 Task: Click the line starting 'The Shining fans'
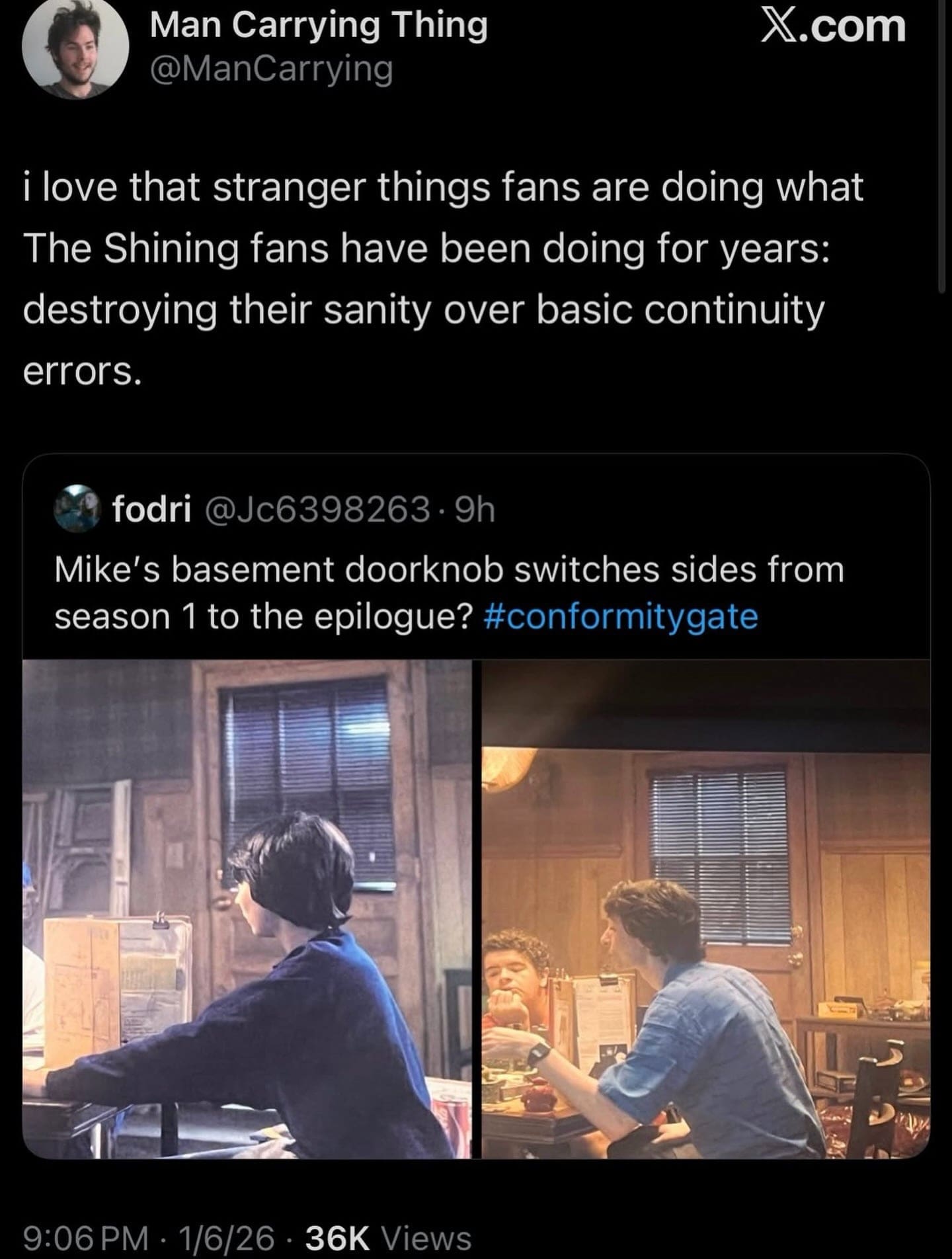(426, 249)
